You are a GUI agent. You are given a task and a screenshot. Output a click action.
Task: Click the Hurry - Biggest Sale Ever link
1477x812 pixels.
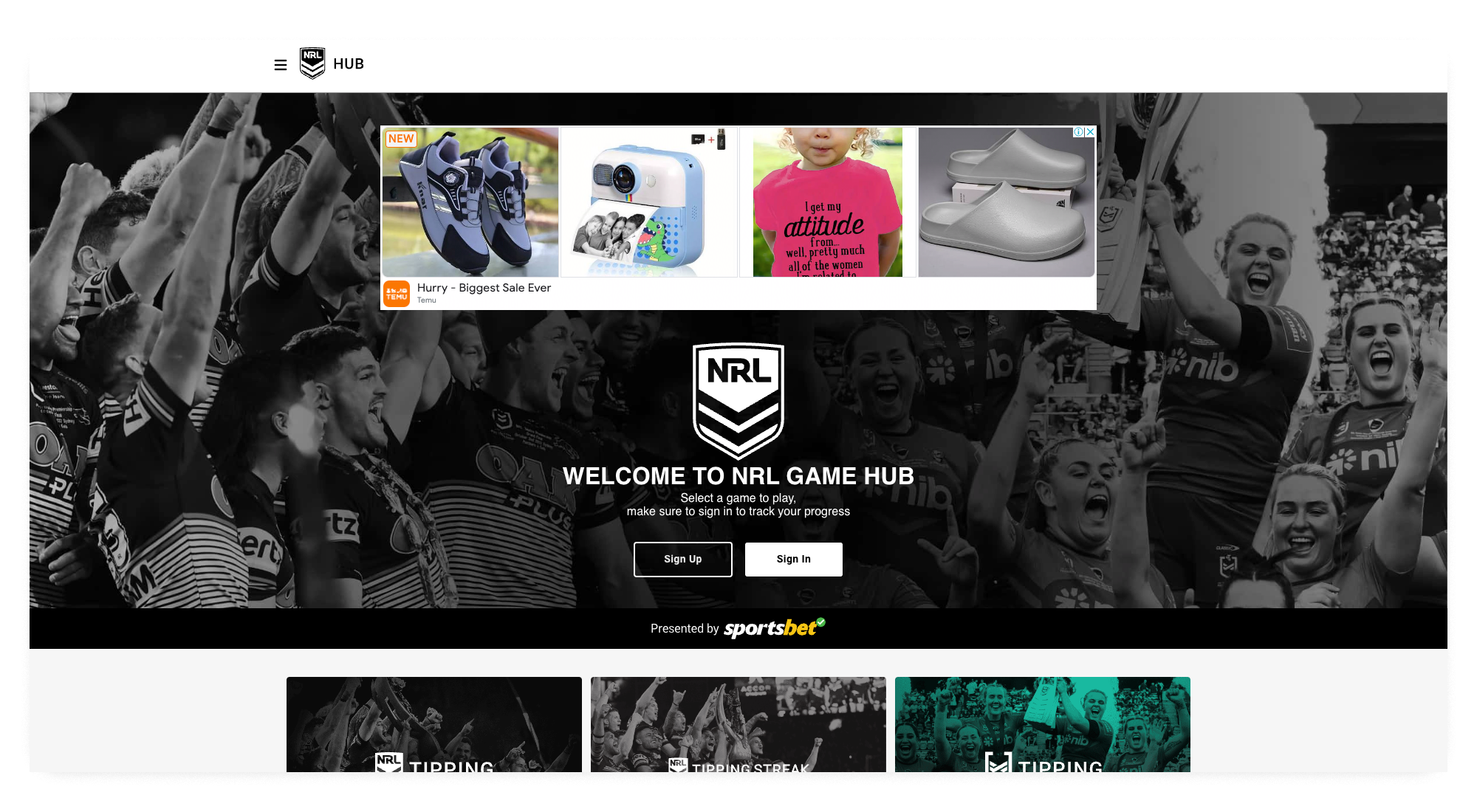[x=484, y=288]
